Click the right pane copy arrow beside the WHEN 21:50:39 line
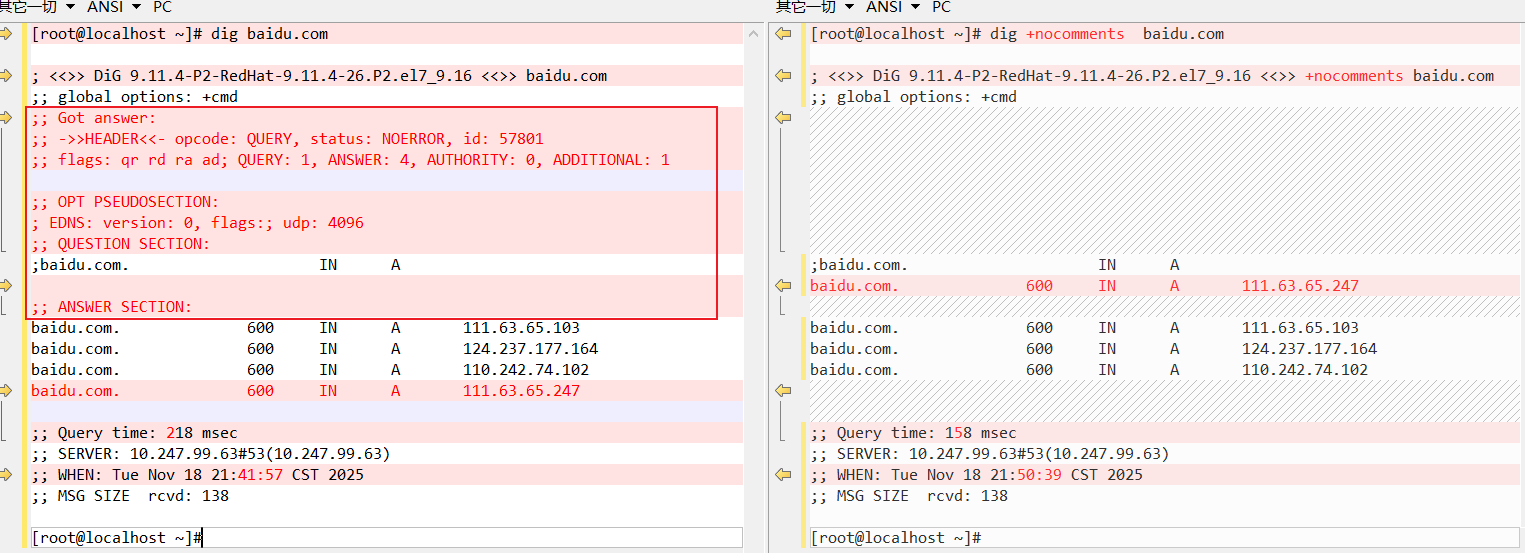Screen dimensions: 1525x553 tap(785, 475)
